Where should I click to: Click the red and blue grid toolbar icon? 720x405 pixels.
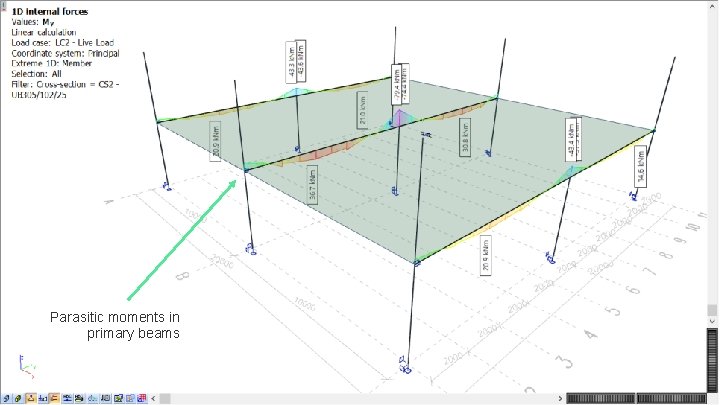click(142, 398)
